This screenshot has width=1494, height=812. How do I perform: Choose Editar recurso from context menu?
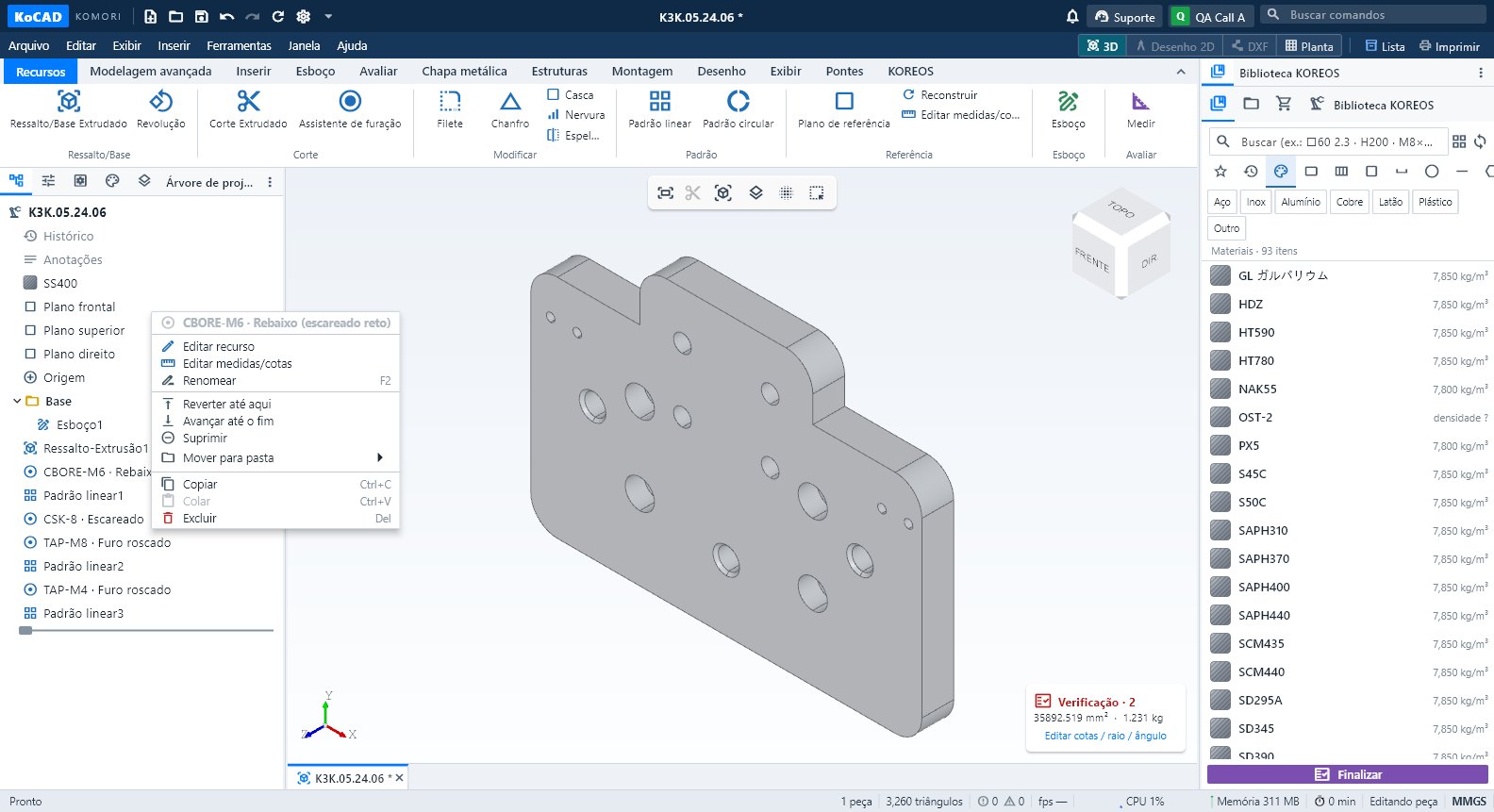click(x=275, y=347)
